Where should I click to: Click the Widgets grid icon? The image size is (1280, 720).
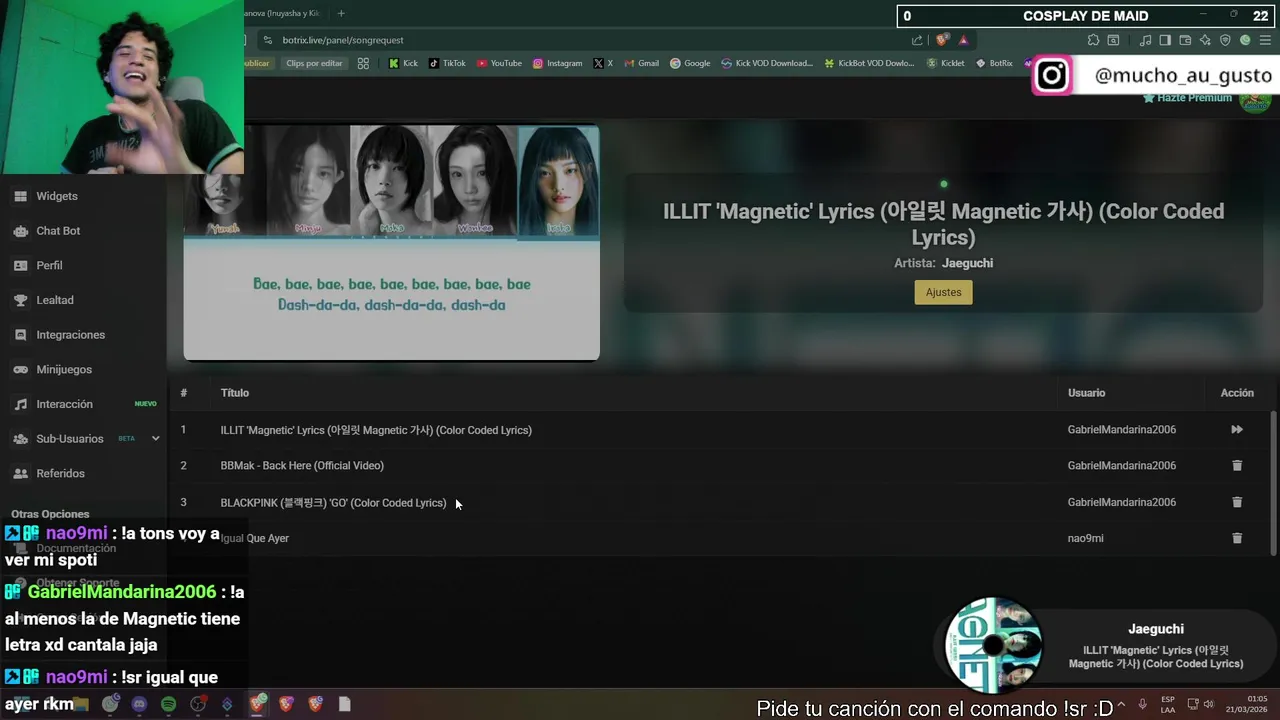20,196
